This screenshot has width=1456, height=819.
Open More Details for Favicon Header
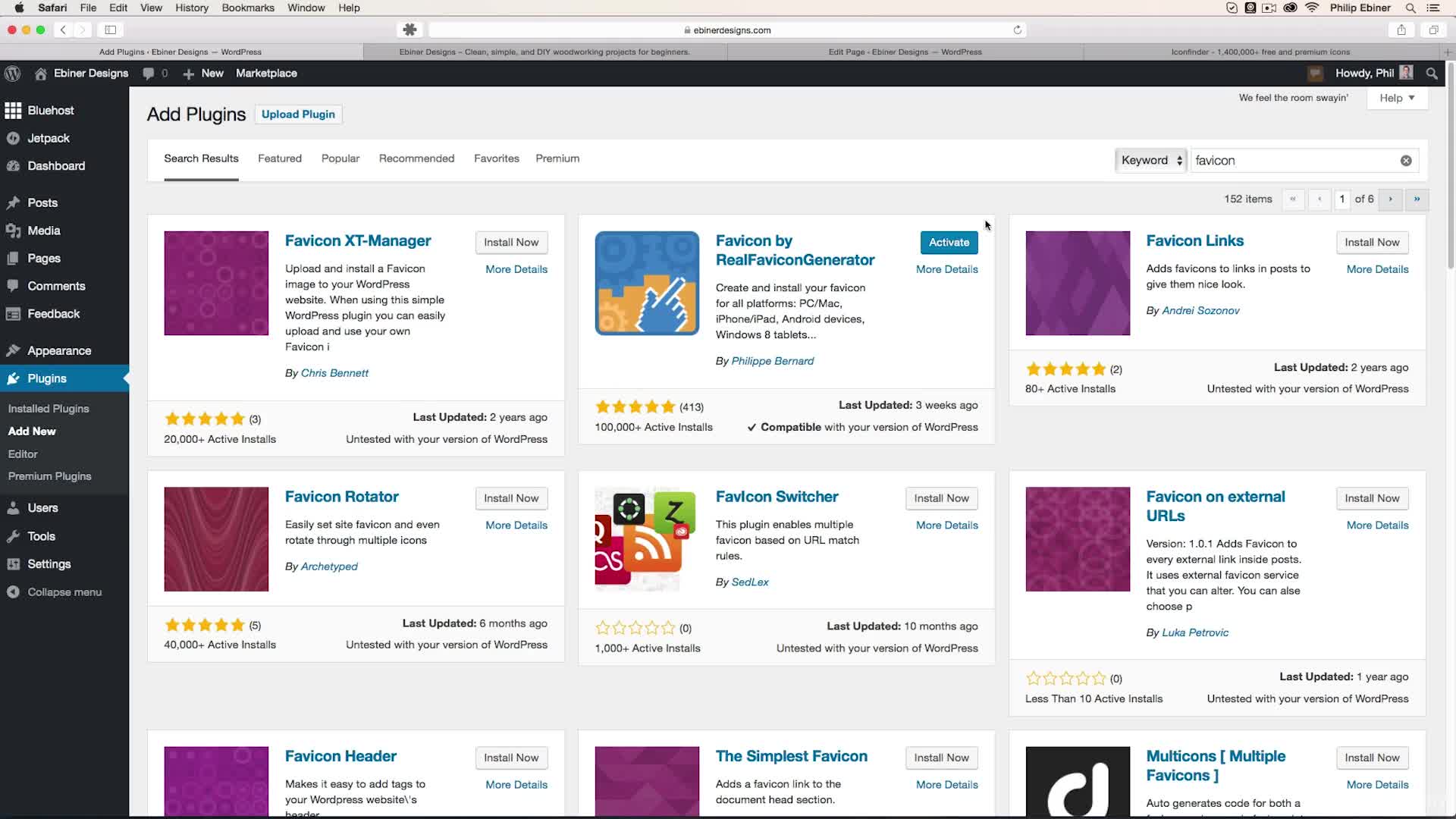[516, 785]
